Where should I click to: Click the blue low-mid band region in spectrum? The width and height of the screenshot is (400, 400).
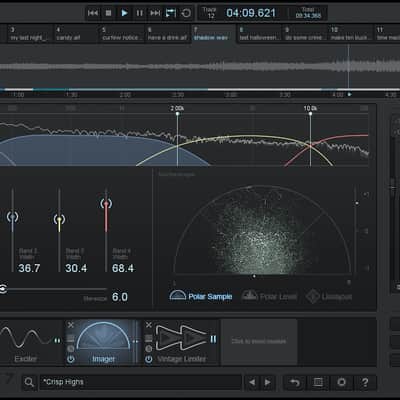click(x=93, y=150)
